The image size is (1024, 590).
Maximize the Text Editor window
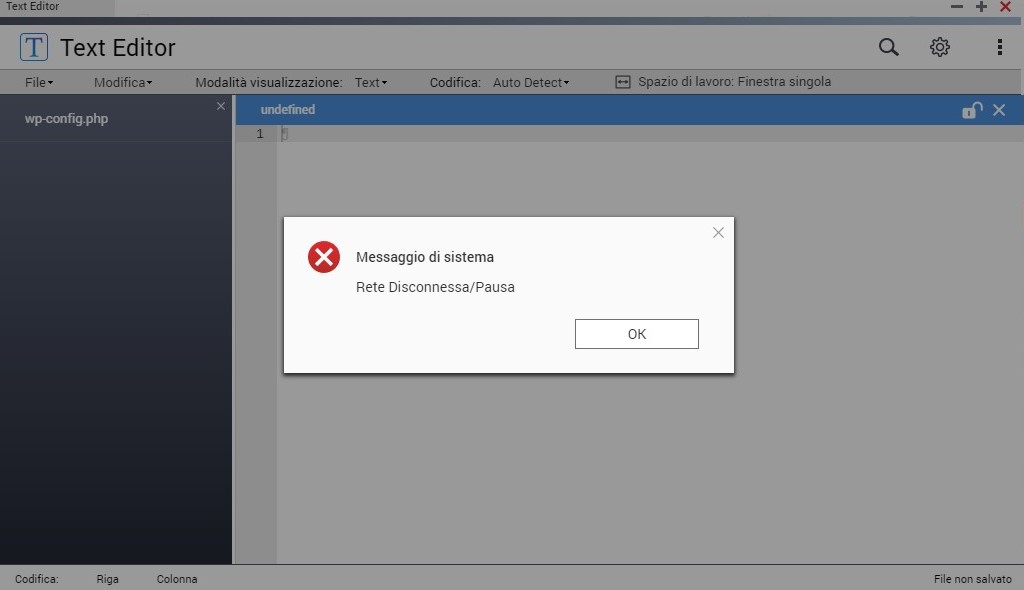point(981,6)
